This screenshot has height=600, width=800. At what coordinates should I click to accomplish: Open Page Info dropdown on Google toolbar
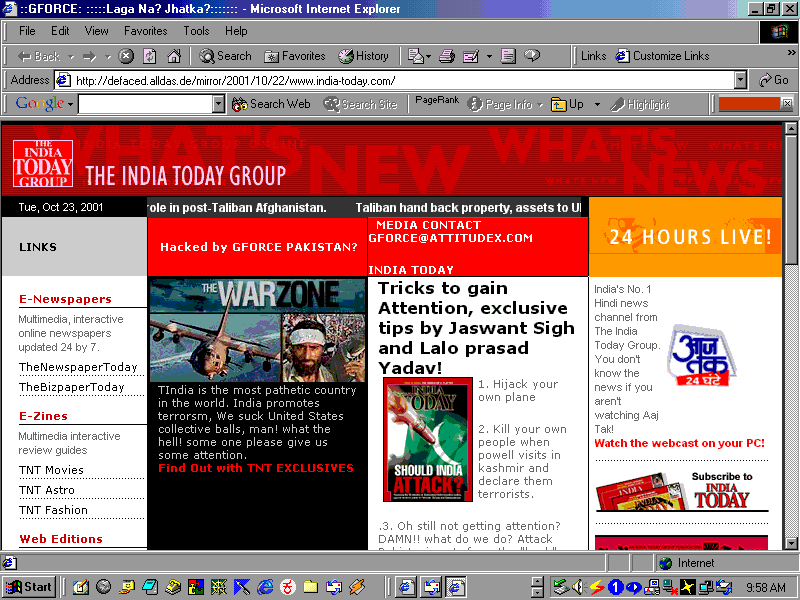pos(540,105)
